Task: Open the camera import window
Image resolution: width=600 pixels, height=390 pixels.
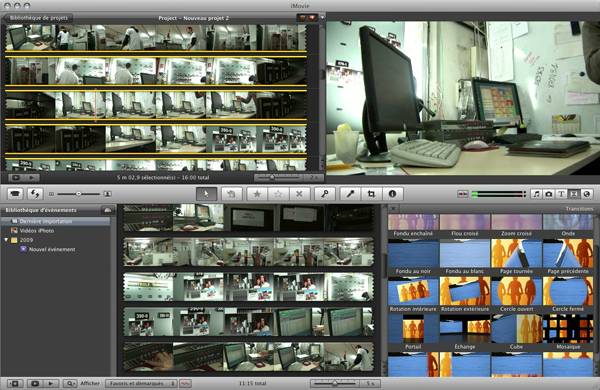Action: tap(15, 194)
